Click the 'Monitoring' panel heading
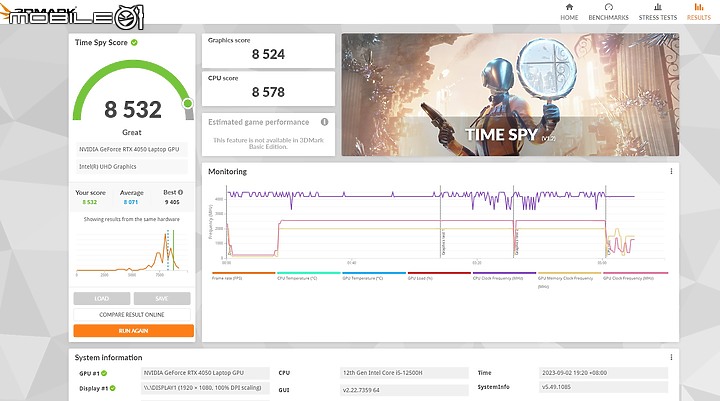 227,171
